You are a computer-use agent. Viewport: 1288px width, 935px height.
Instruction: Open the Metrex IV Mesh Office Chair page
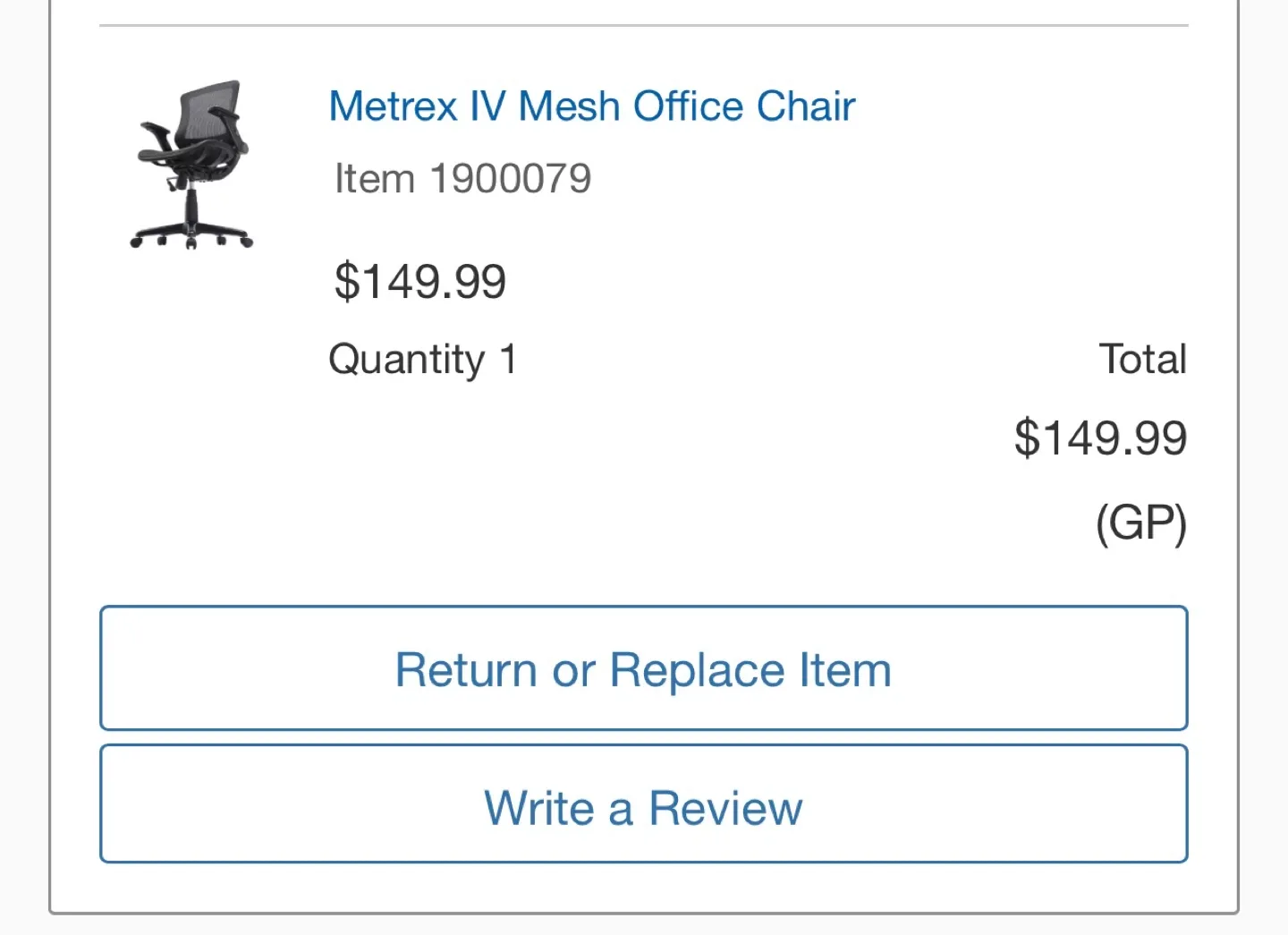[591, 106]
